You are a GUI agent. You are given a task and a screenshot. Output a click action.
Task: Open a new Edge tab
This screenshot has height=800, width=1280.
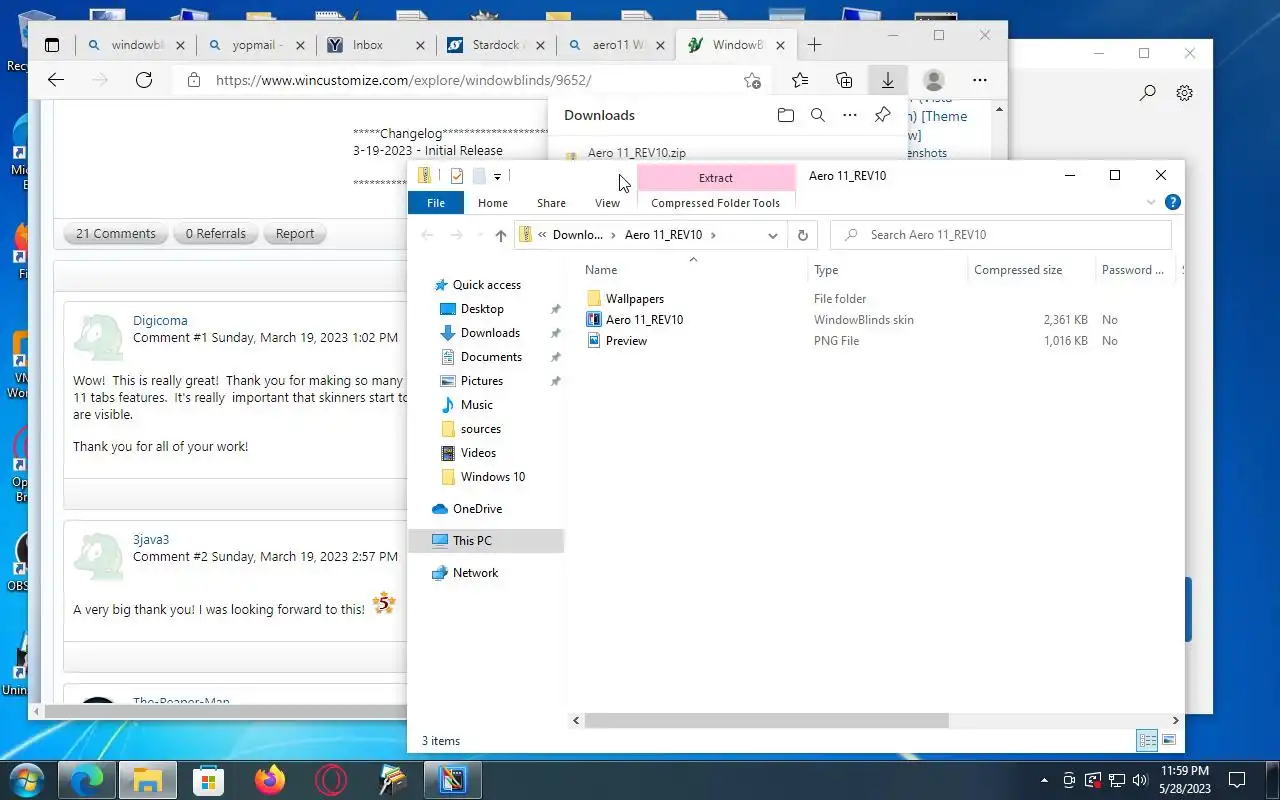815,45
